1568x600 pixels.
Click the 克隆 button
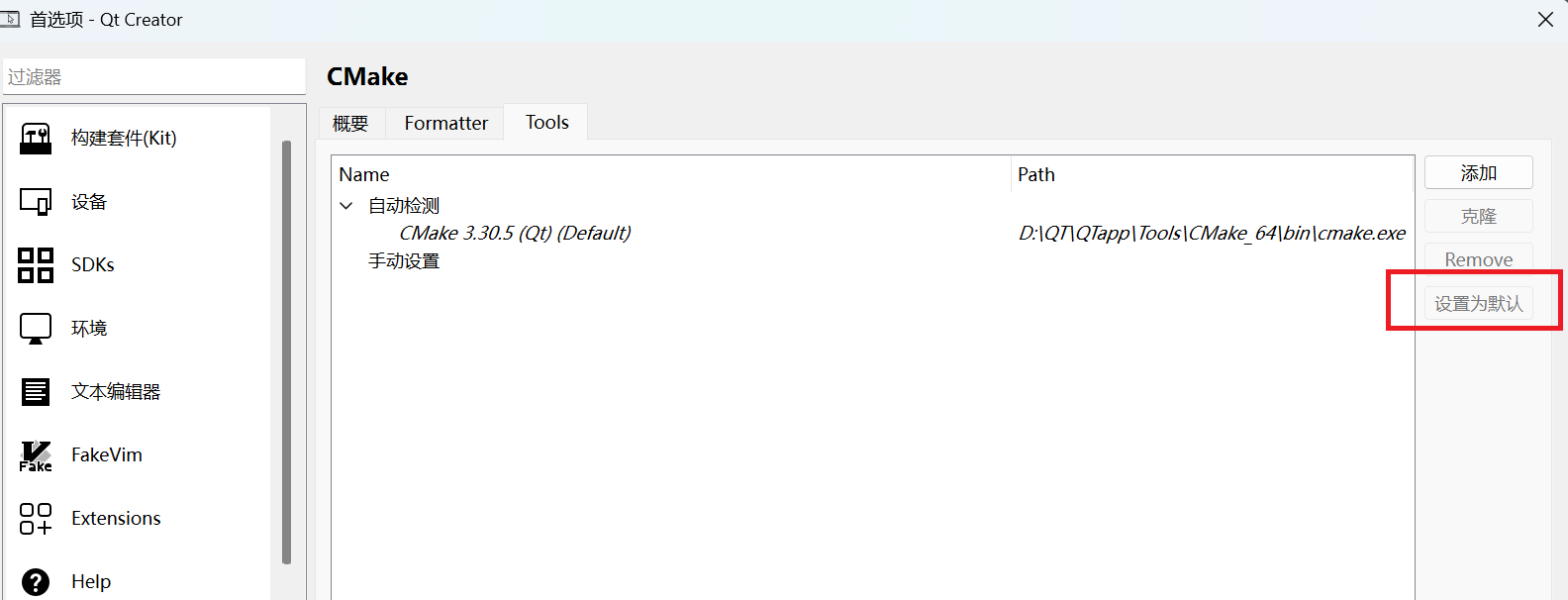coord(1479,216)
